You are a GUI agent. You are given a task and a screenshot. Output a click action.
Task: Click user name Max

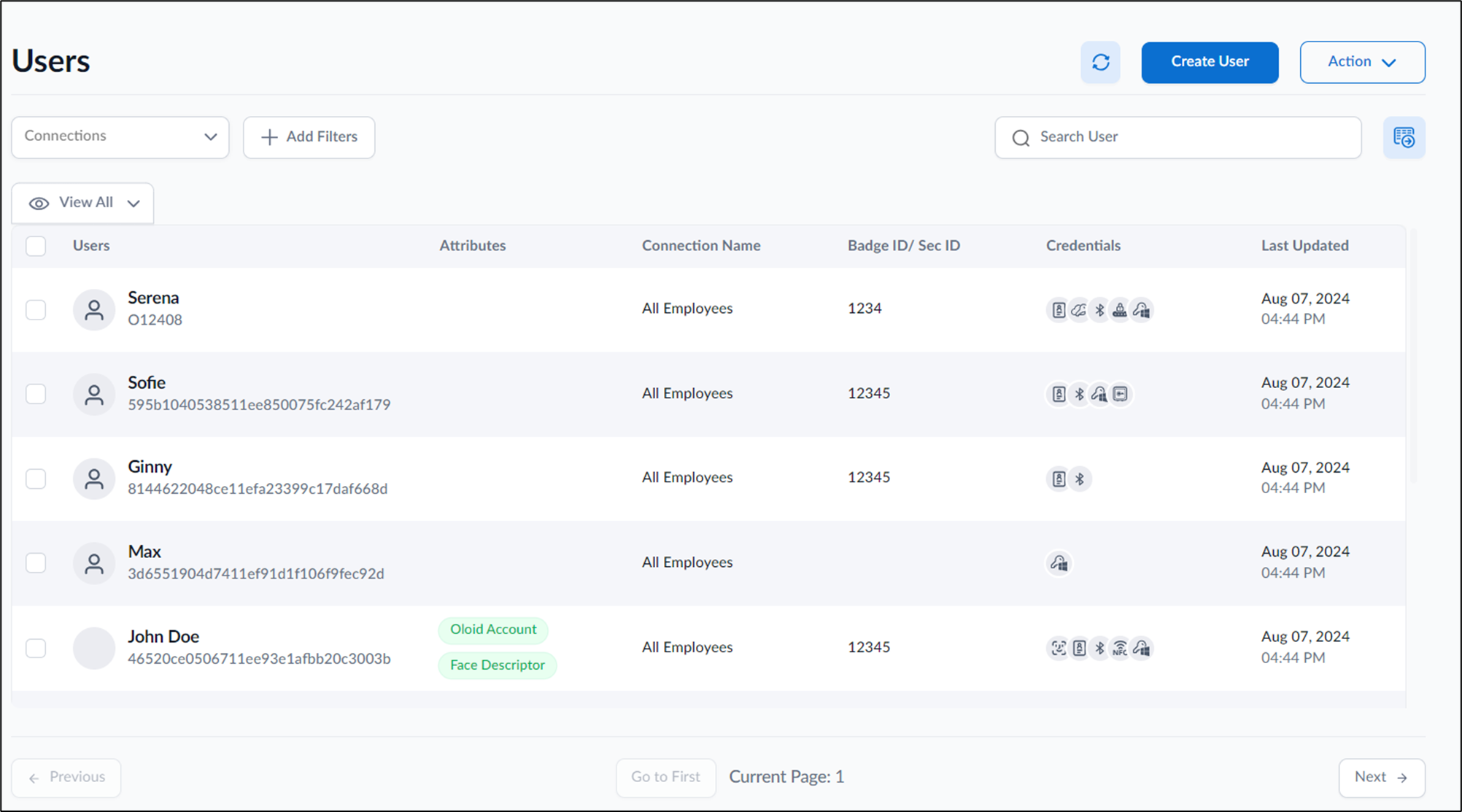[144, 552]
